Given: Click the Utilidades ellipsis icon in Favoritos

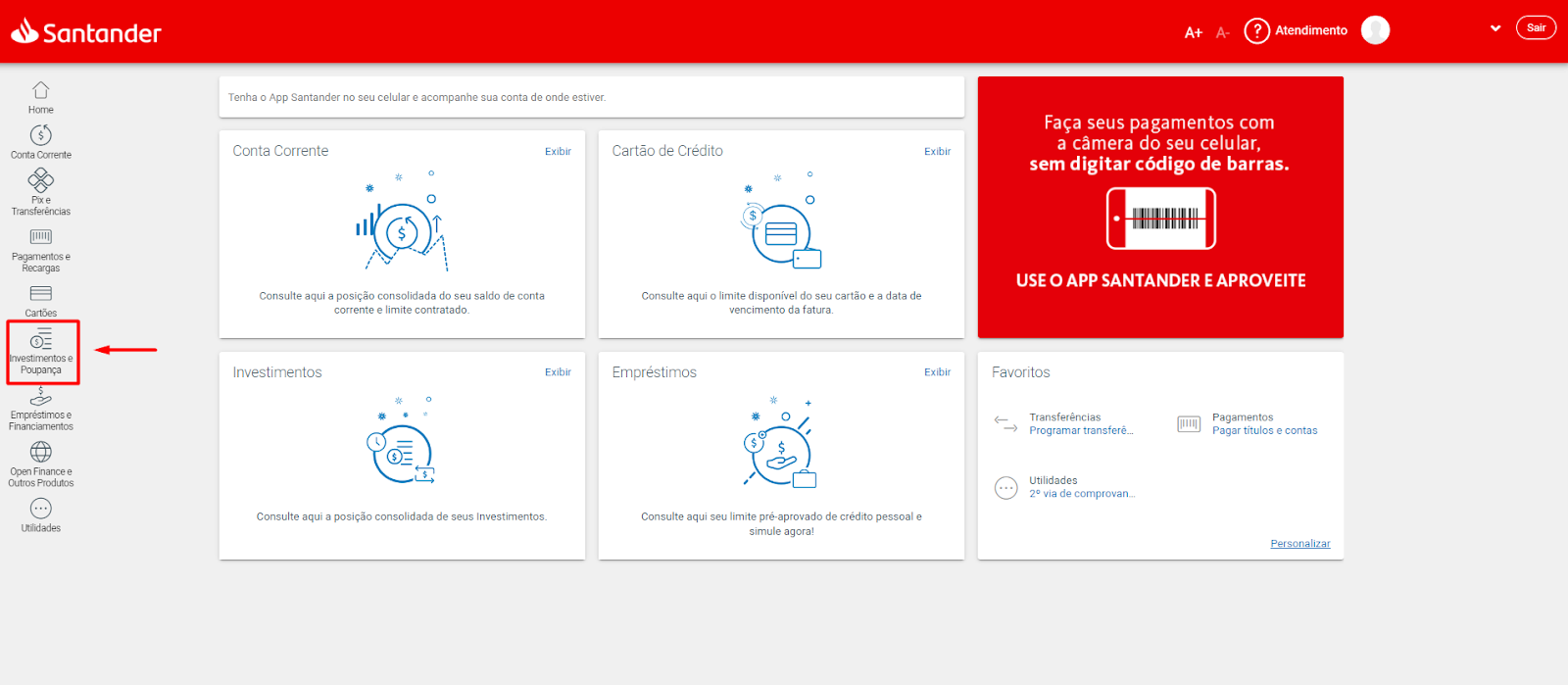Looking at the screenshot, I should (x=1005, y=487).
